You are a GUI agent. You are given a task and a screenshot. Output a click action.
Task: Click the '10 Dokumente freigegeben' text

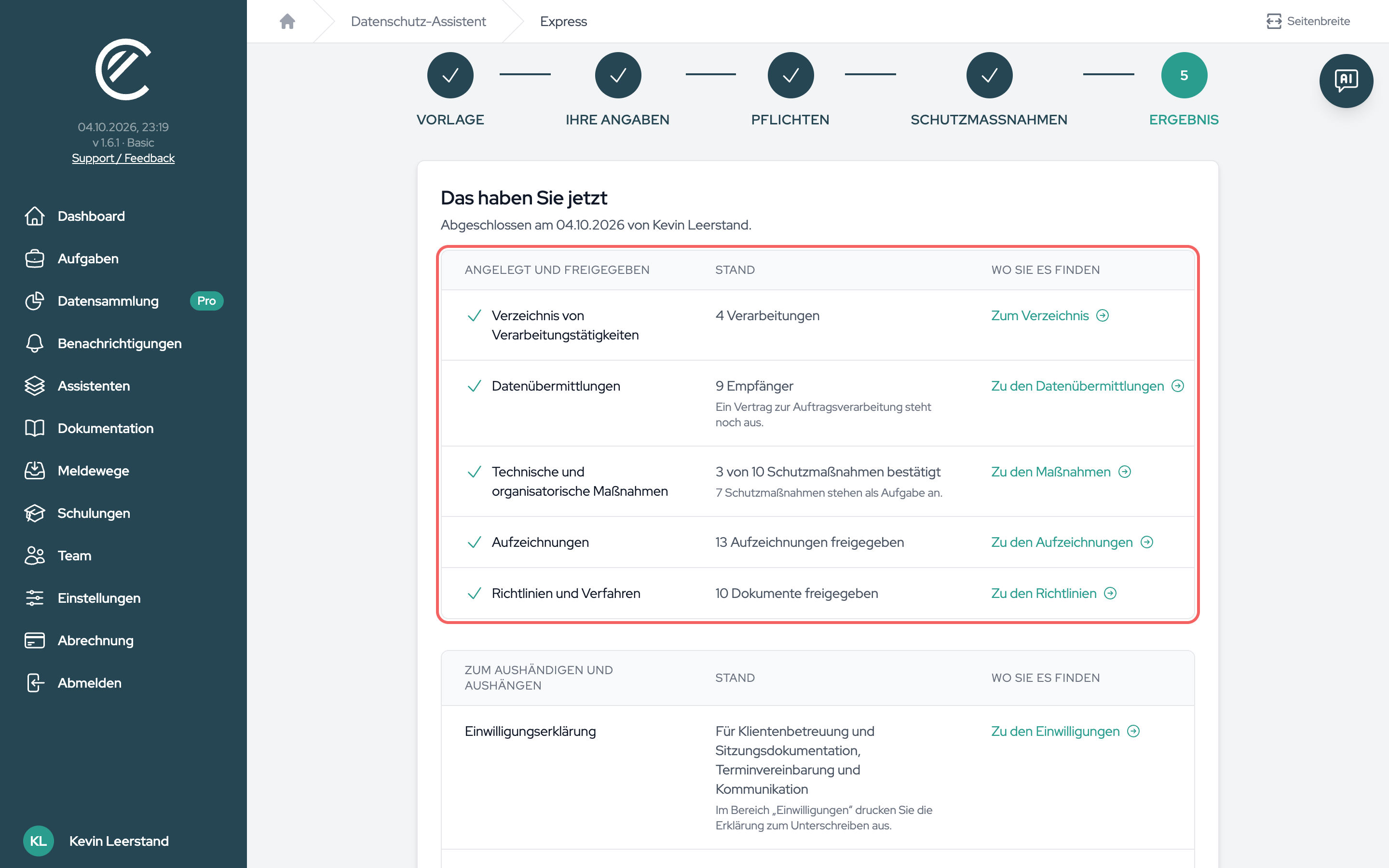tap(796, 594)
